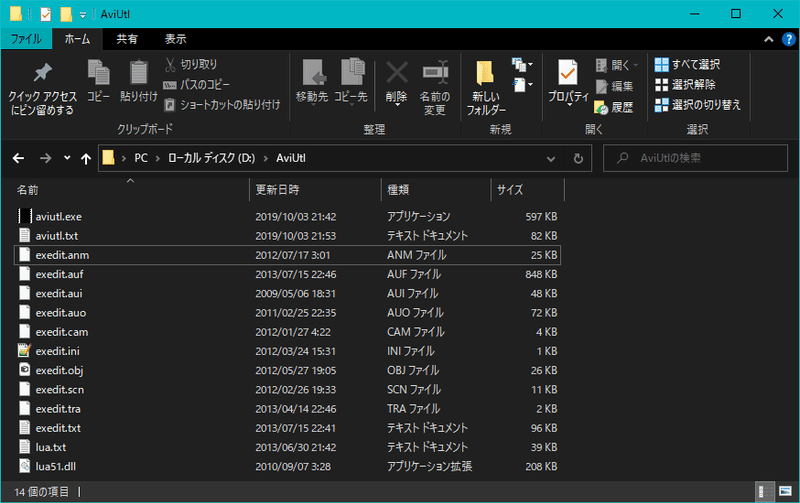Click the History (履歴) ribbon command
Viewport: 800px width, 503px height.
614,107
